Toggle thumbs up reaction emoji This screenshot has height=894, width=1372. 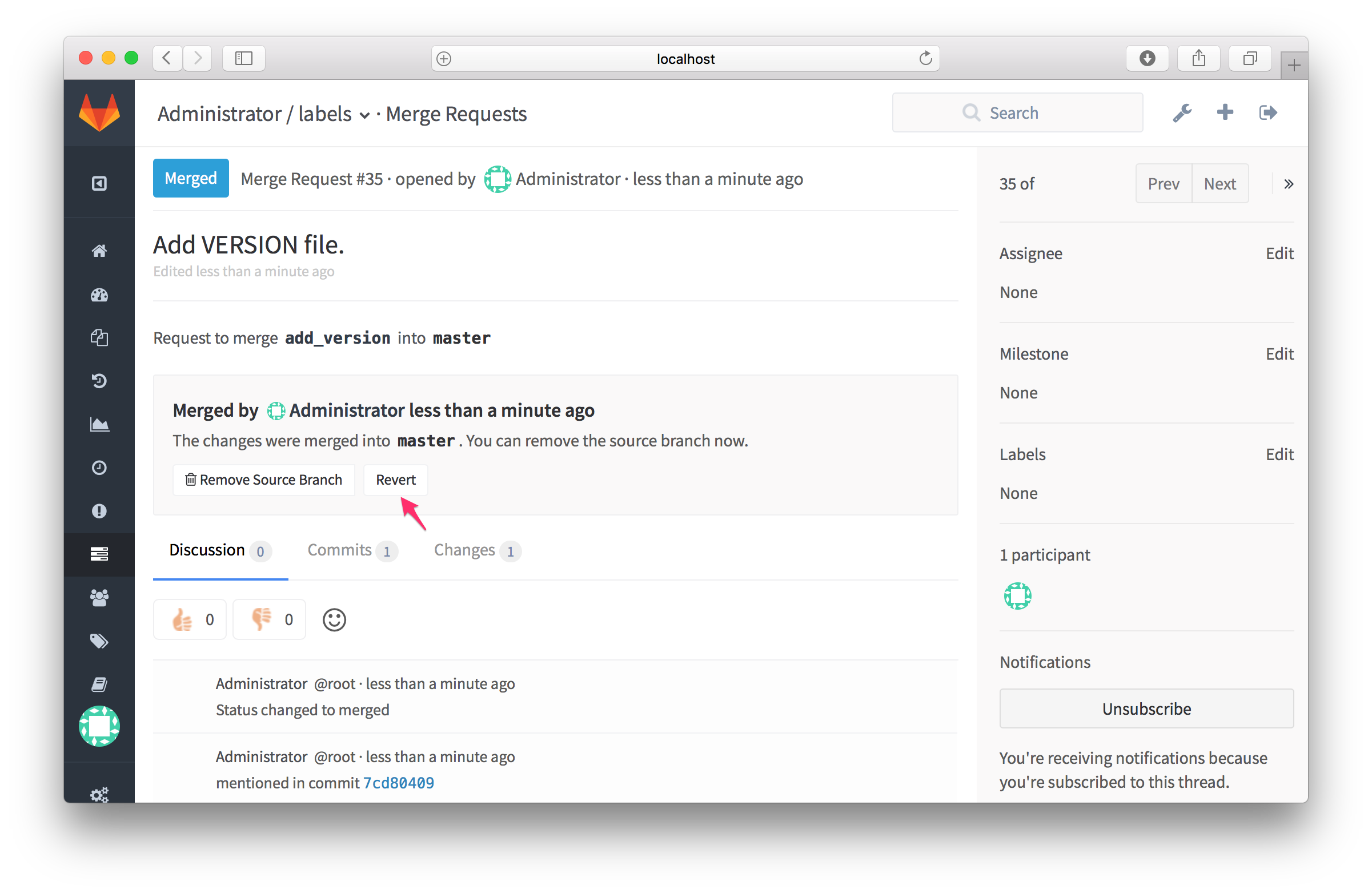192,619
